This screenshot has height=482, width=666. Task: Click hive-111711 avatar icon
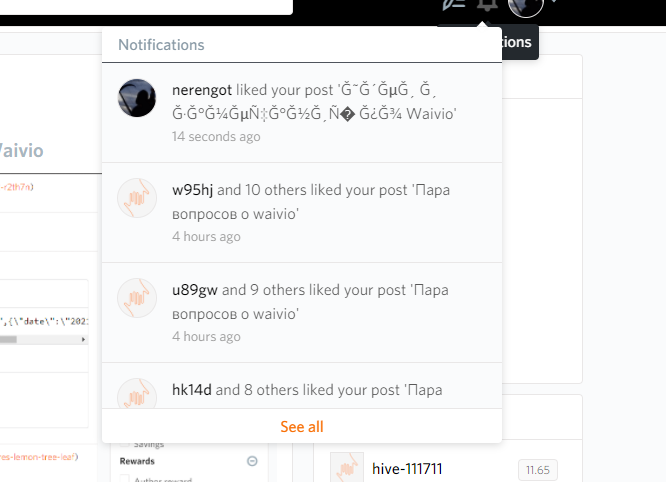click(347, 468)
